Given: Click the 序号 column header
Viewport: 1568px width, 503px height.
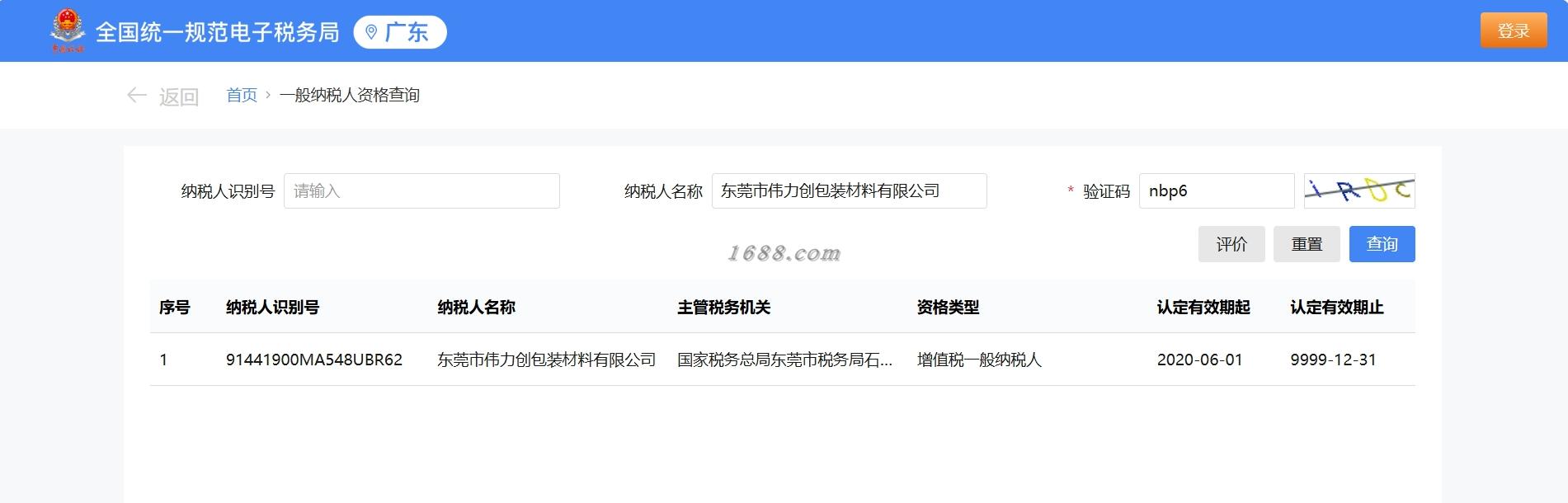Looking at the screenshot, I should 175,307.
